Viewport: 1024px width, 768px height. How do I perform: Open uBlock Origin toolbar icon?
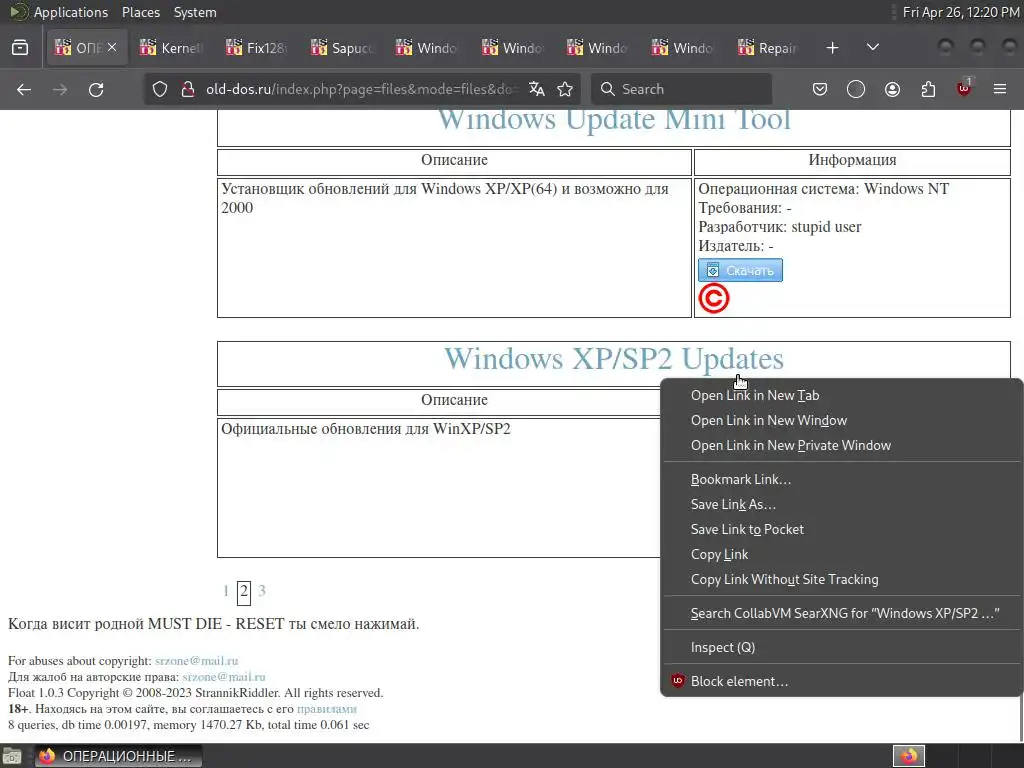click(x=965, y=88)
